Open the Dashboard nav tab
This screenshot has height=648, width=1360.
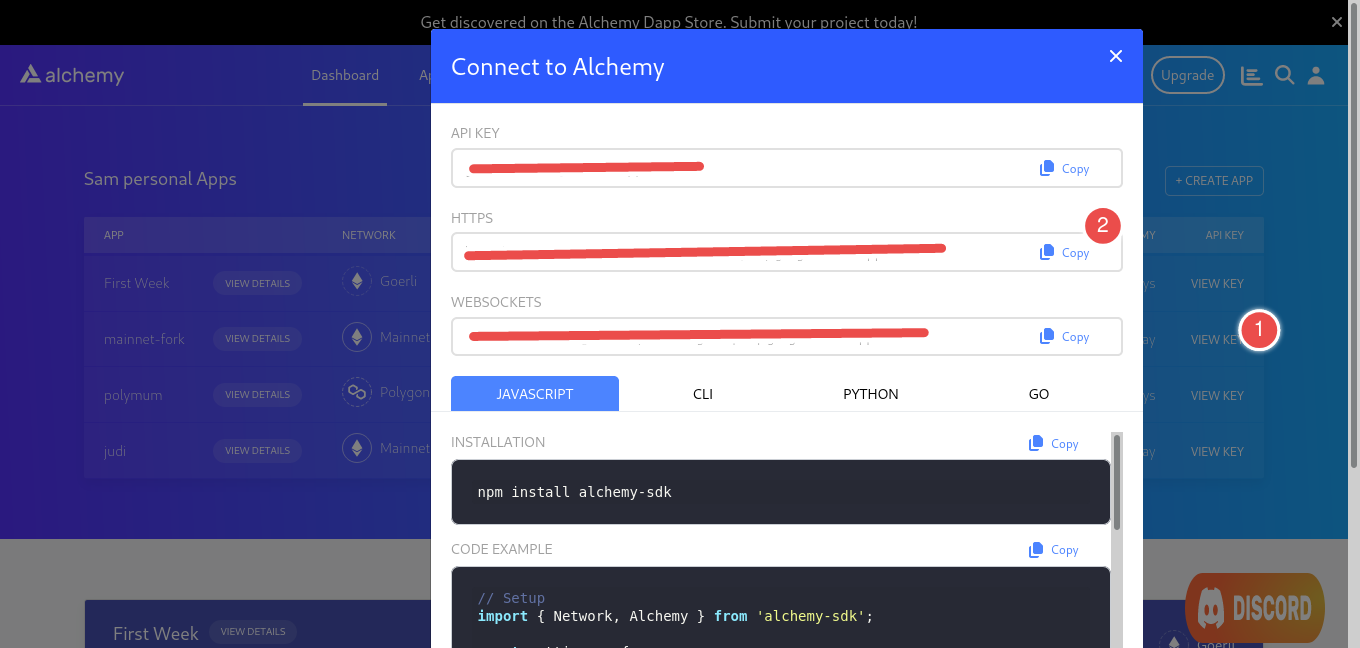(x=345, y=75)
